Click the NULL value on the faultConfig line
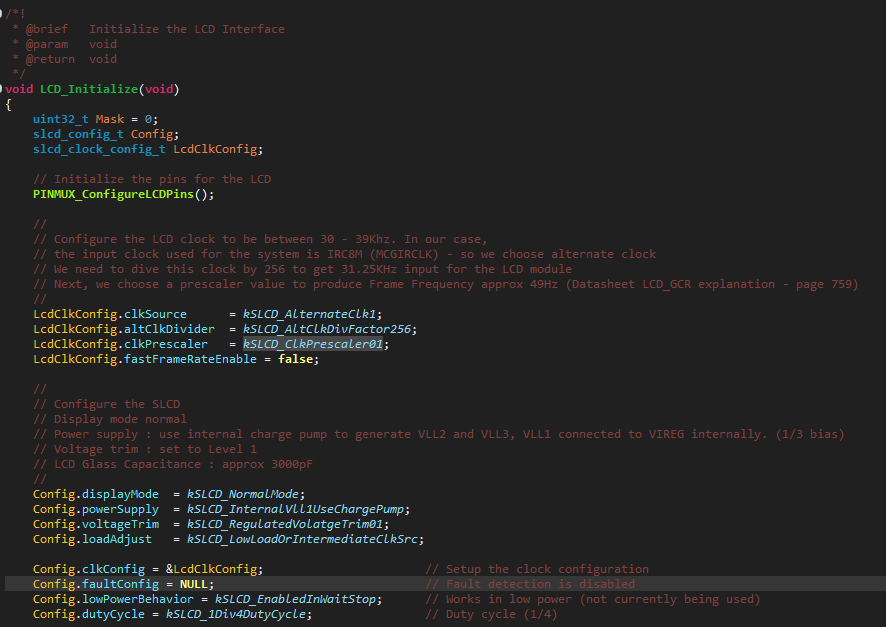The width and height of the screenshot is (886, 627). [194, 584]
